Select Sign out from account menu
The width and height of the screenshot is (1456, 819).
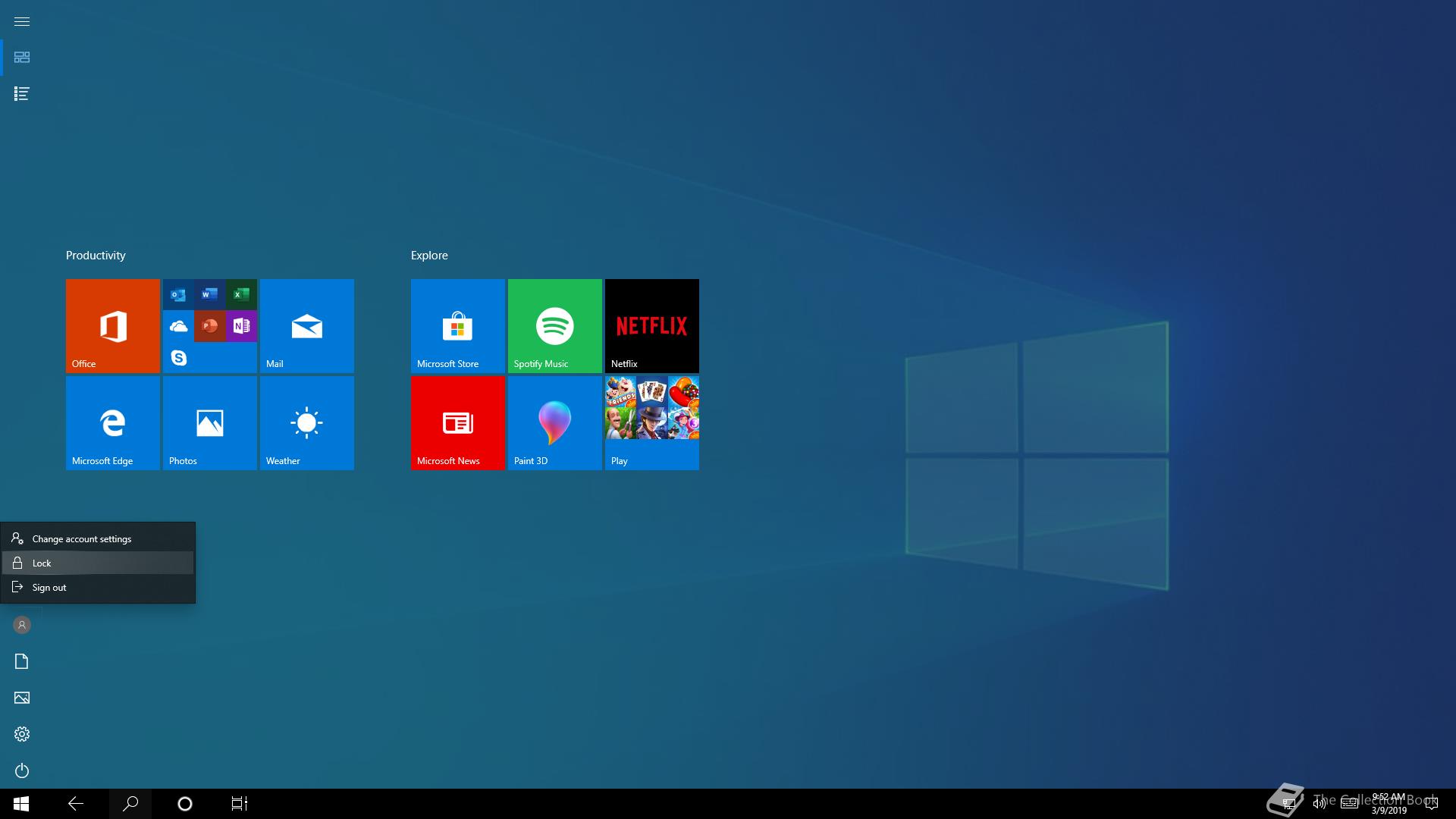tap(98, 587)
